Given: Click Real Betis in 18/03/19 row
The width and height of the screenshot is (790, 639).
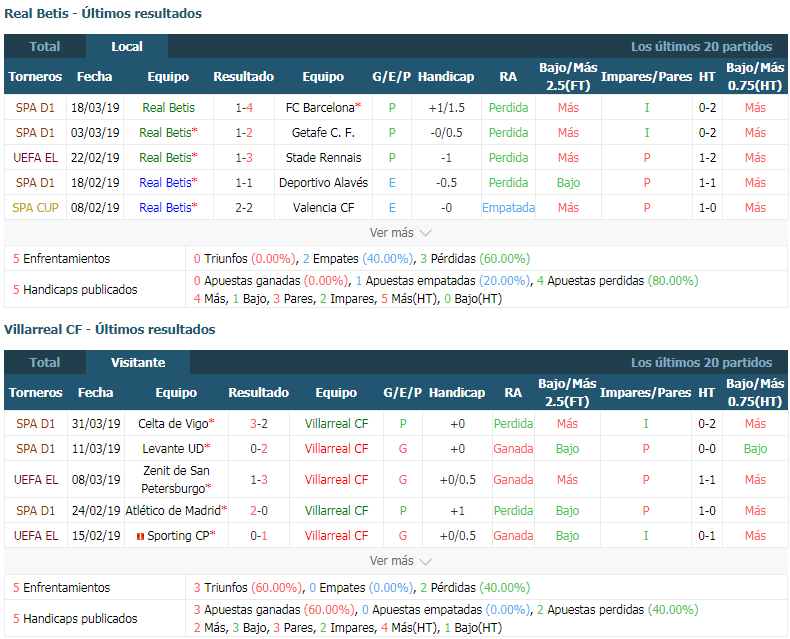Looking at the screenshot, I should tap(168, 107).
